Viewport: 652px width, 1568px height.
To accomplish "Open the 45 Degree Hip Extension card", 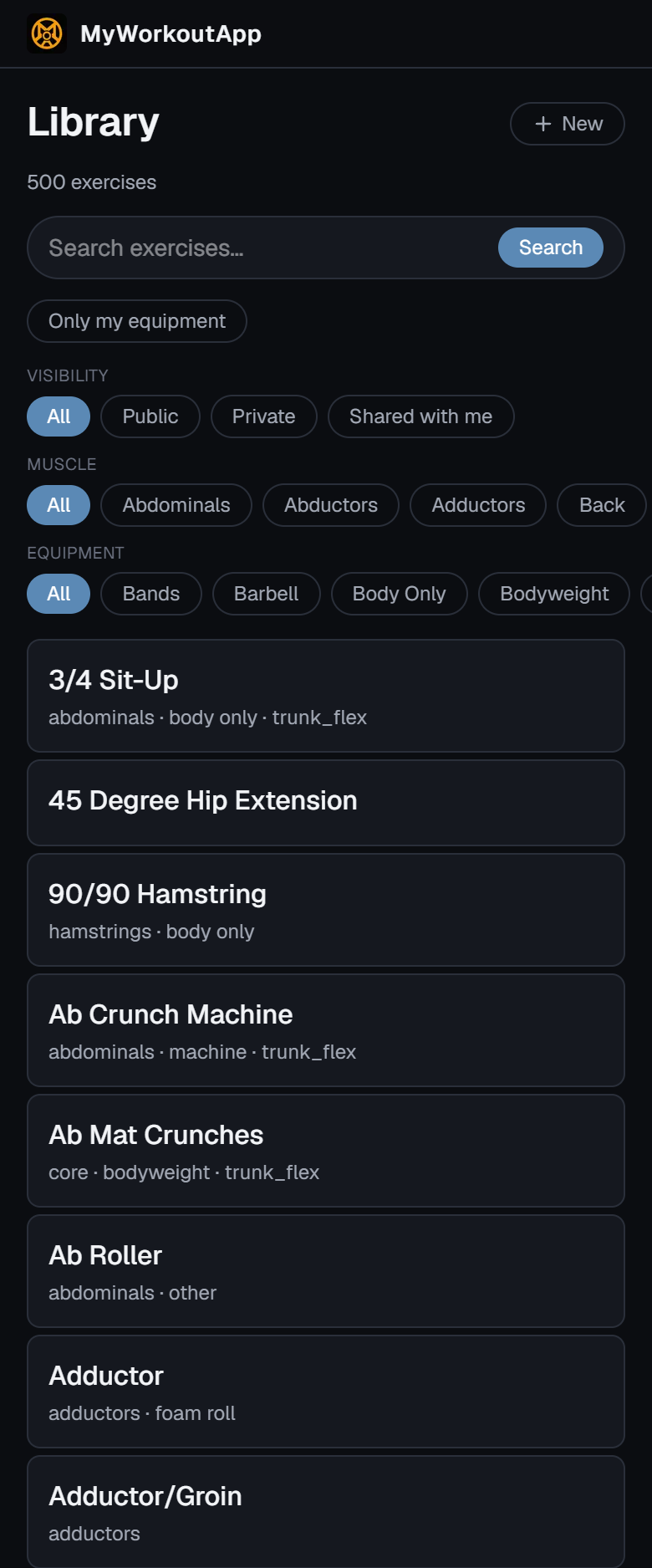I will 326,803.
